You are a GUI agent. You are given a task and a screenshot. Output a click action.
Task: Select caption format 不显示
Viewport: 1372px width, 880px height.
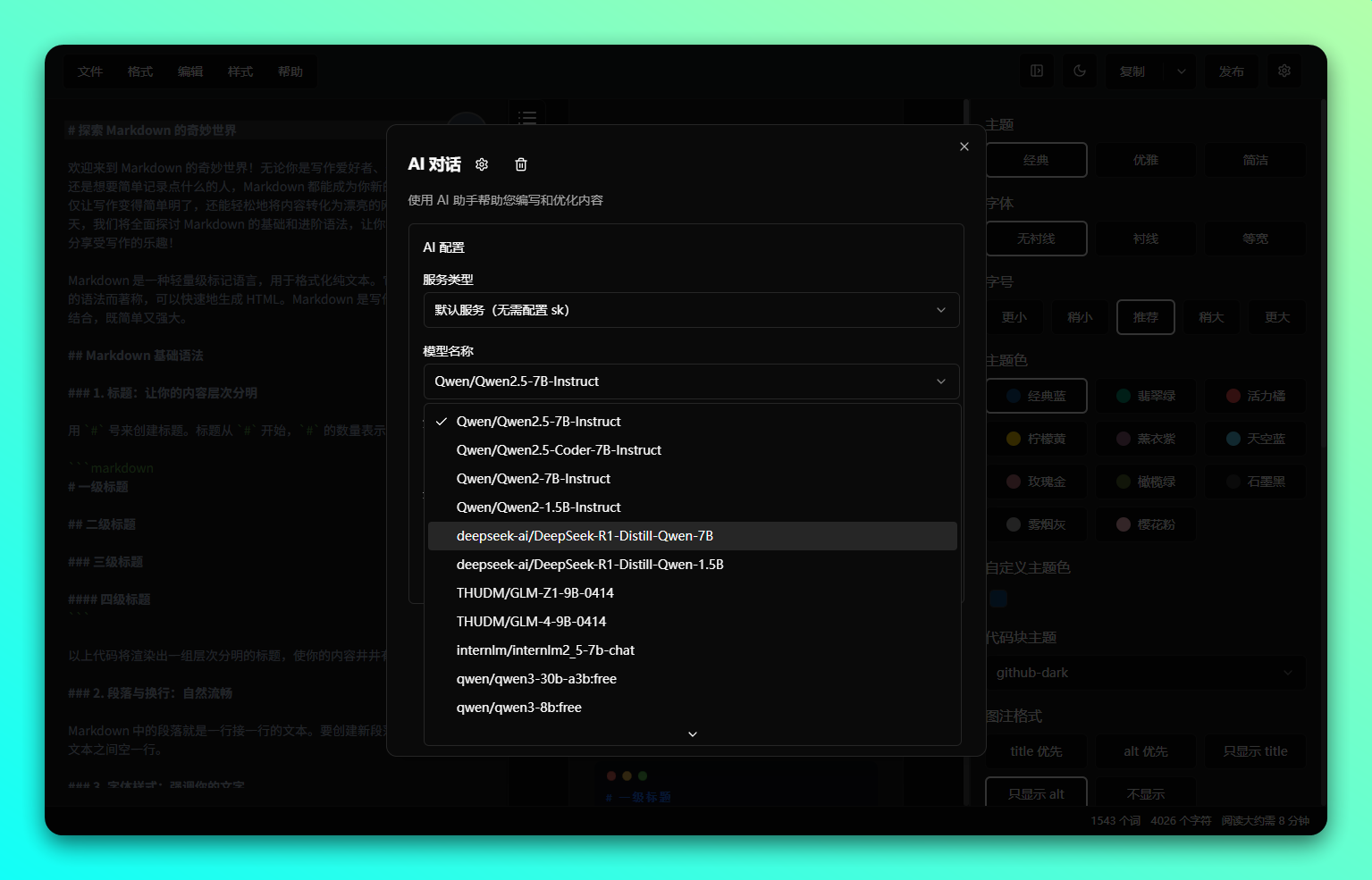(1146, 793)
